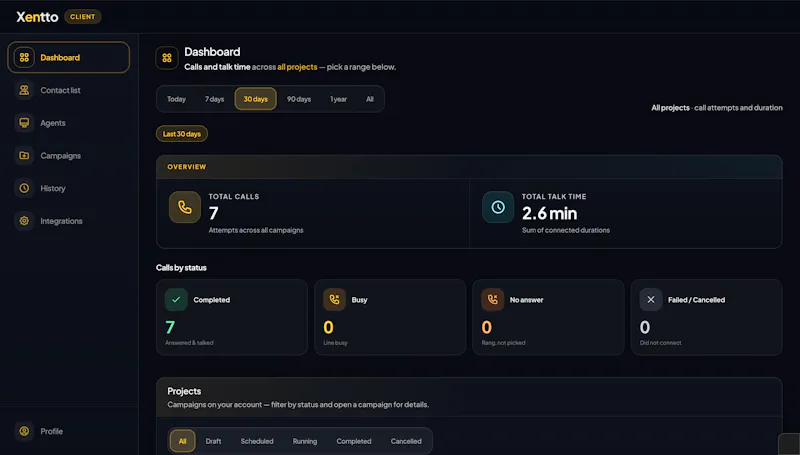The height and width of the screenshot is (455, 800).
Task: Go to Campaigns page
Action: (x=68, y=156)
